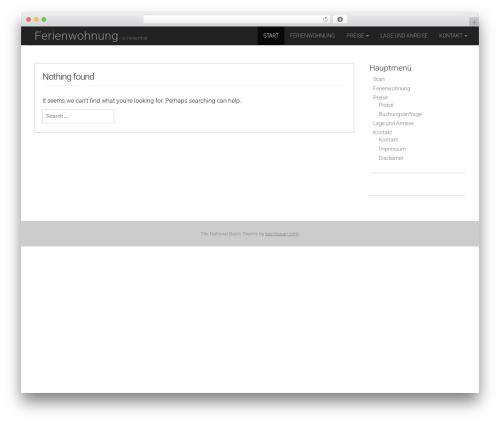
Task: Open Ferienwohnung link in Hauptmenü sidebar
Action: pyautogui.click(x=391, y=88)
